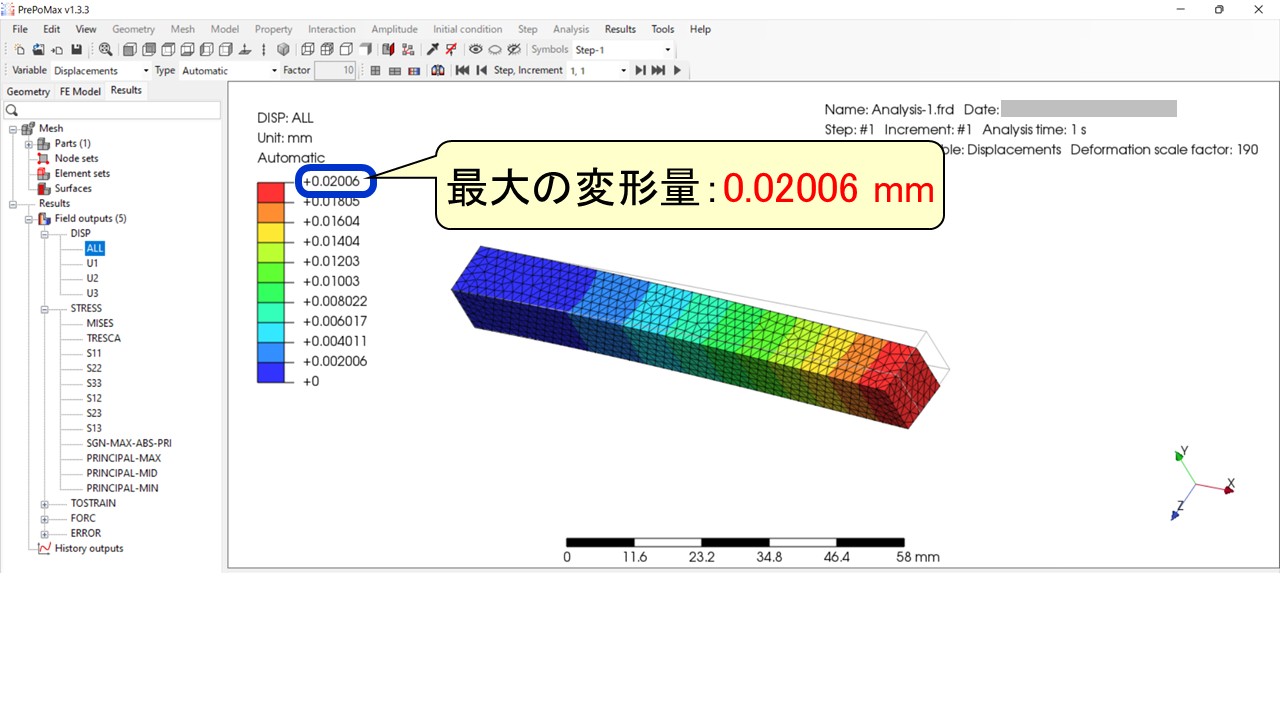Open the Variable Displacements dropdown

(x=101, y=70)
